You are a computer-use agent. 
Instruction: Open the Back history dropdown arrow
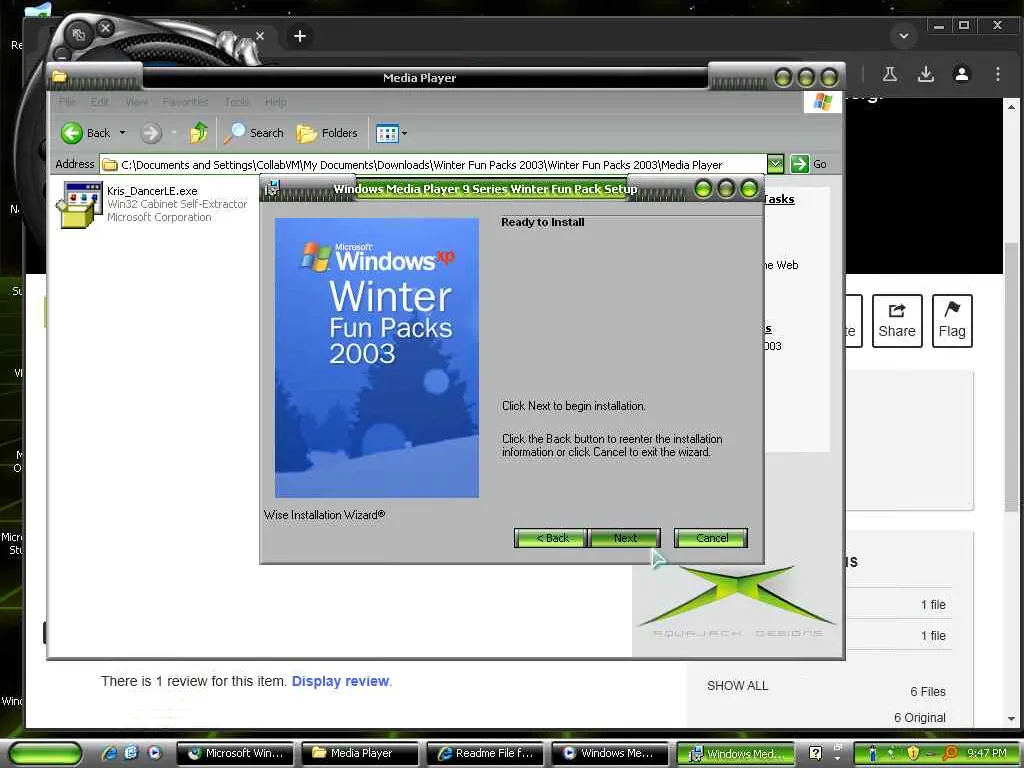122,133
